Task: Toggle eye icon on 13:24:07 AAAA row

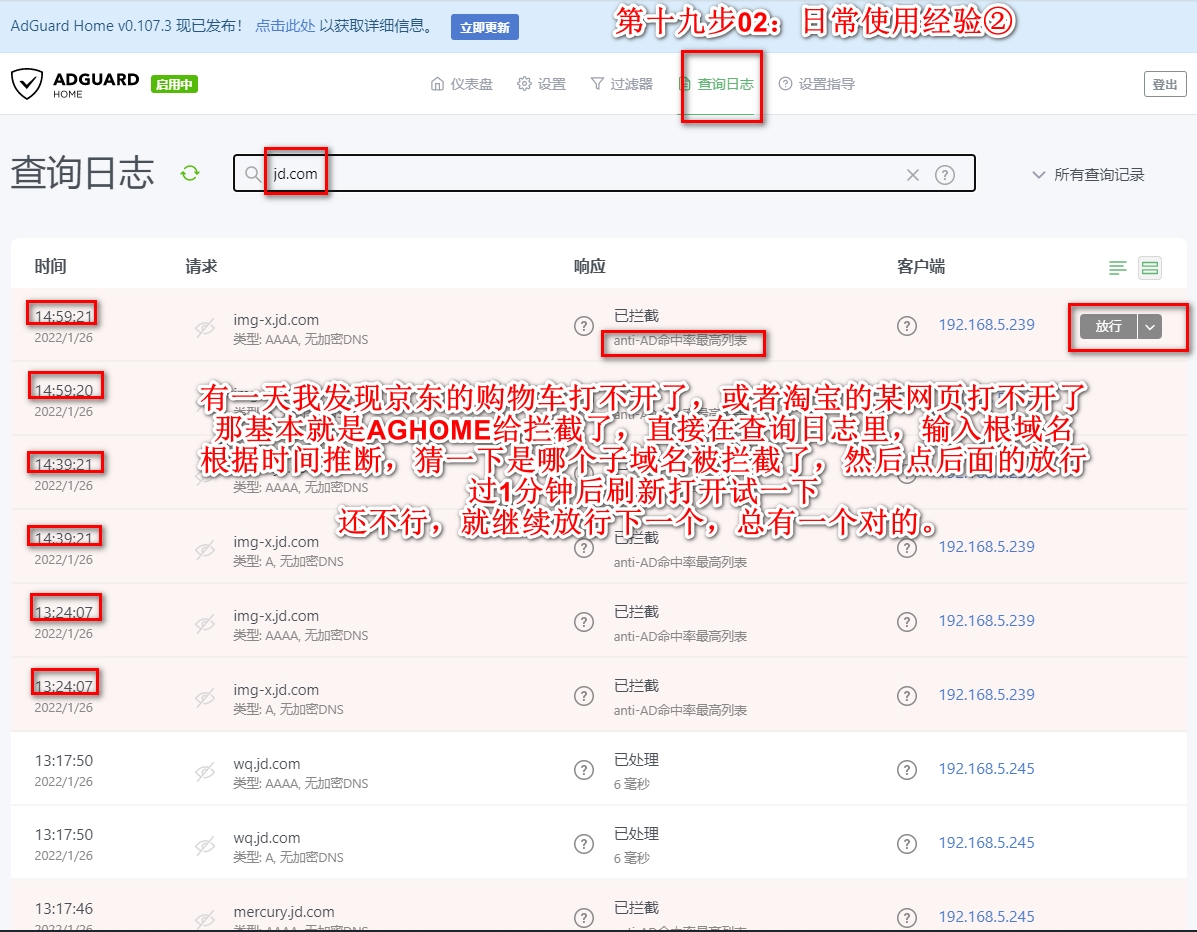Action: pos(205,623)
